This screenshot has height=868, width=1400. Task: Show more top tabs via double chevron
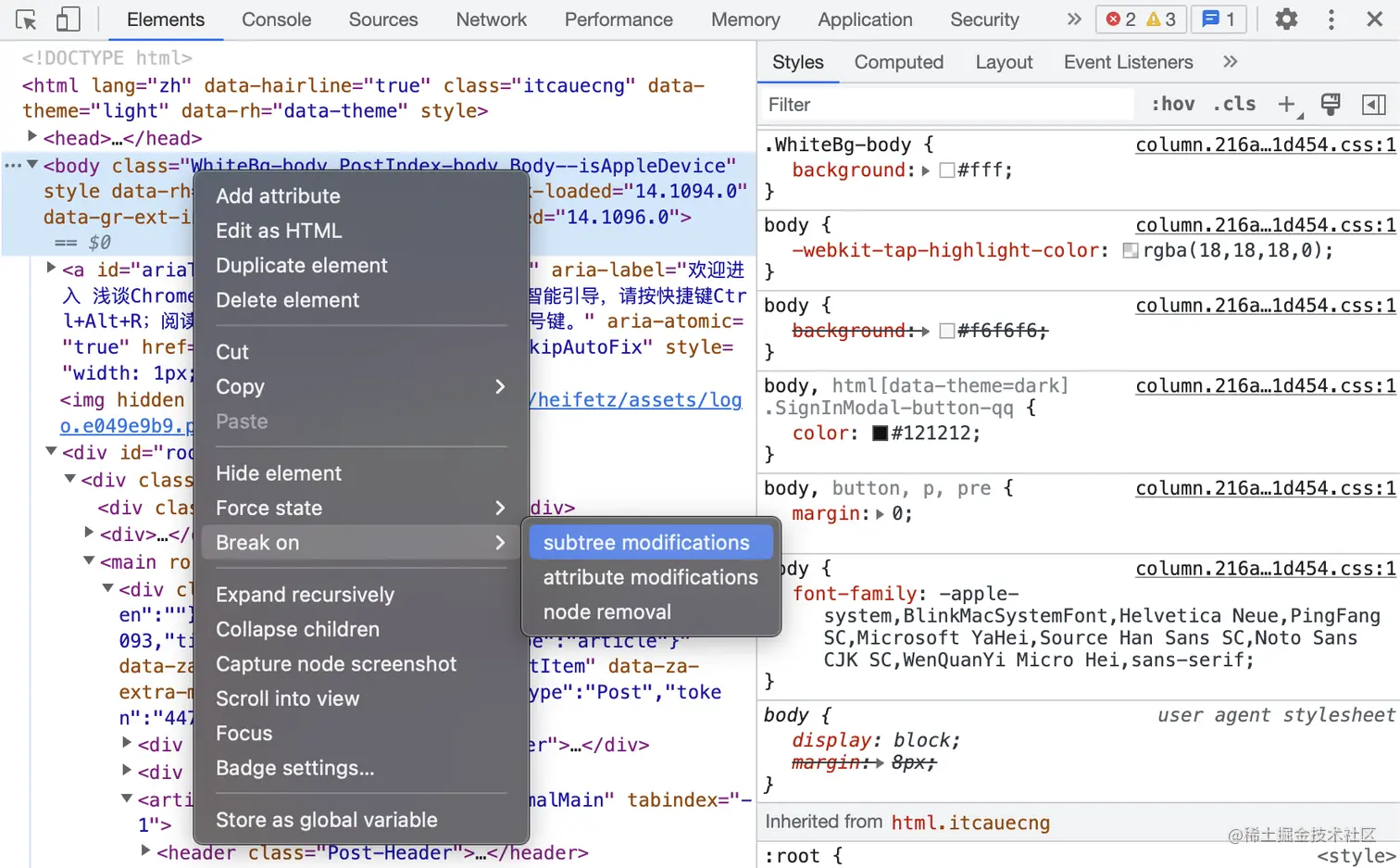tap(1074, 19)
